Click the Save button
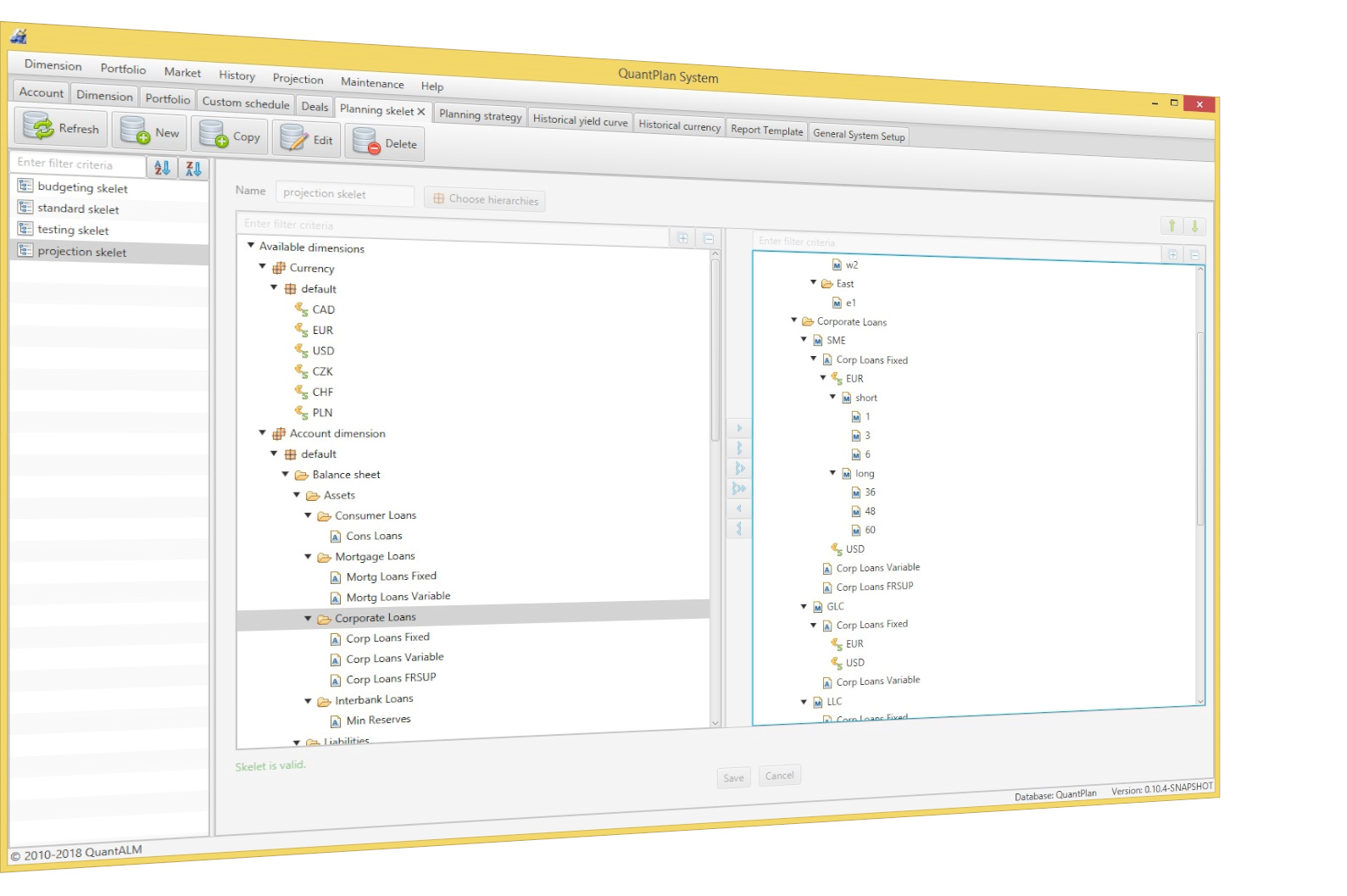This screenshot has width=1347, height=896. pyautogui.click(x=733, y=778)
